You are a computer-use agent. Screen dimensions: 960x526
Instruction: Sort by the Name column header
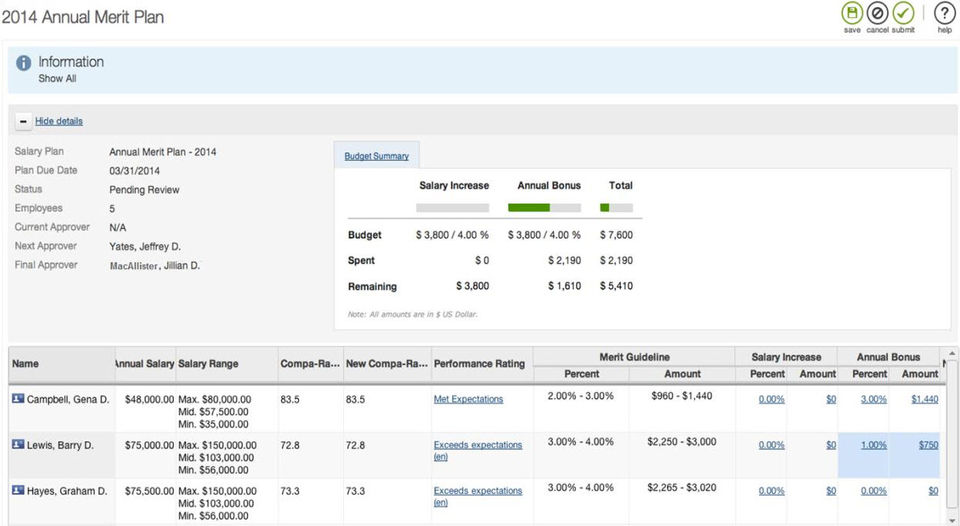point(62,364)
